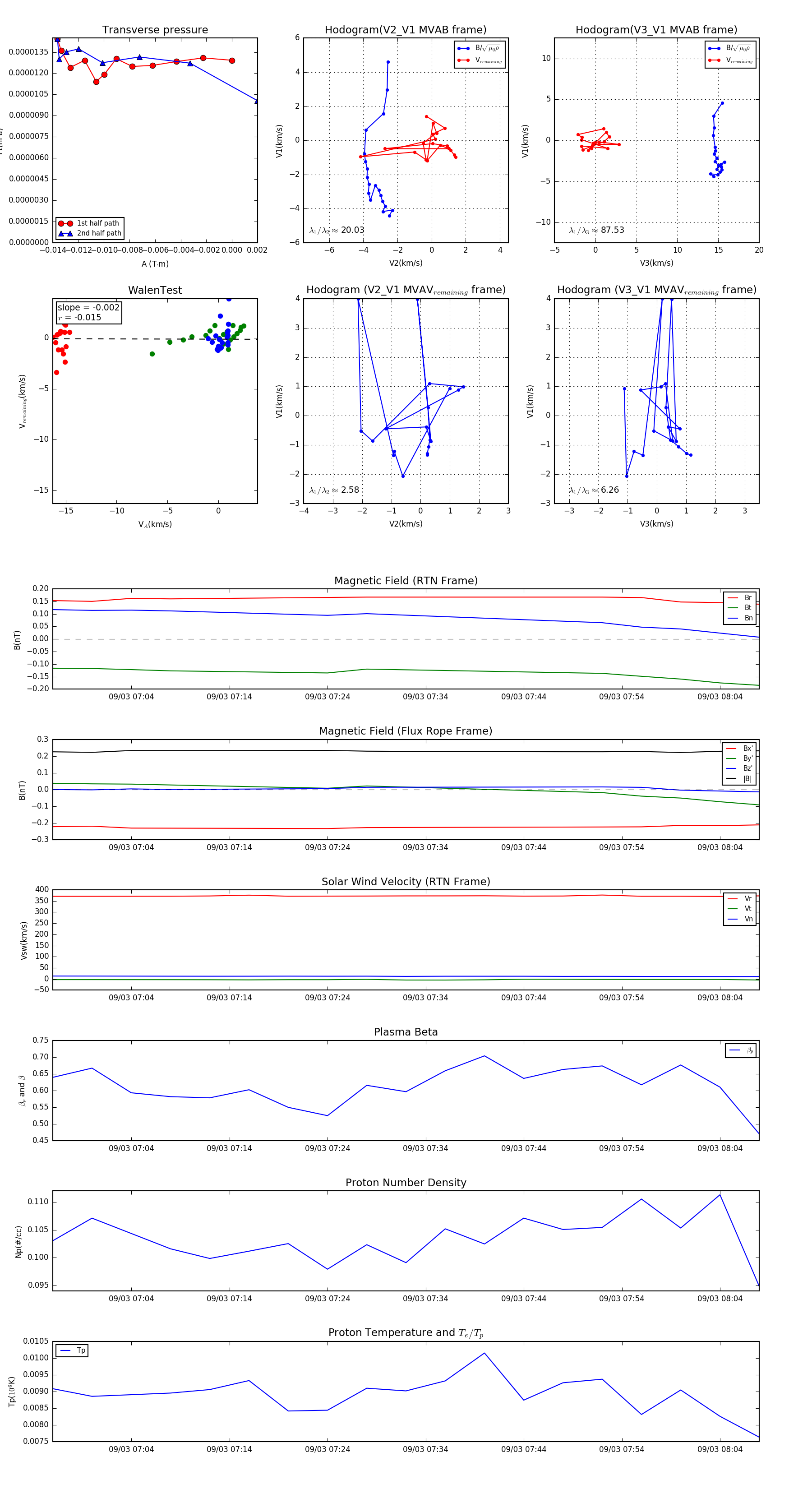The height and width of the screenshot is (1489, 812).
Task: Click the 'Br' legend entry
Action: [740, 598]
